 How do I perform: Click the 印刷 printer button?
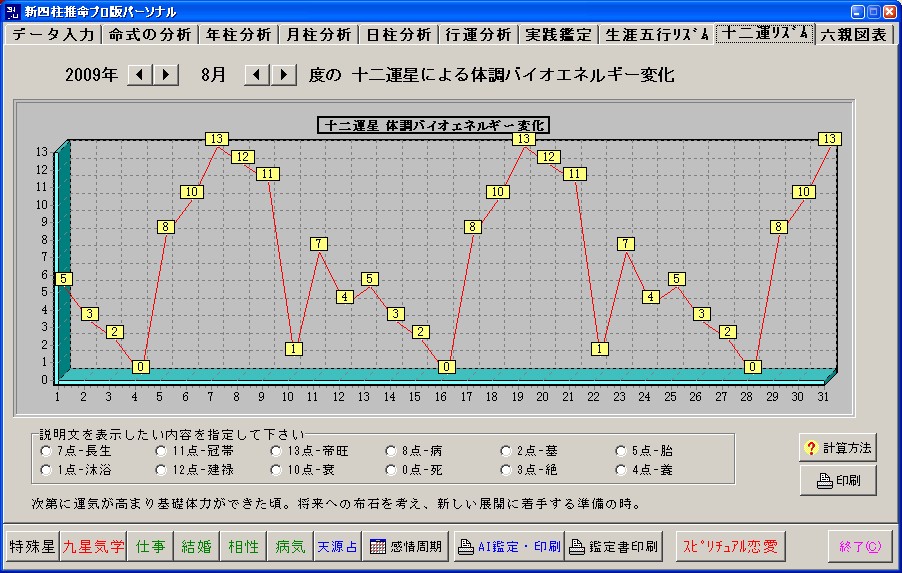(x=838, y=480)
